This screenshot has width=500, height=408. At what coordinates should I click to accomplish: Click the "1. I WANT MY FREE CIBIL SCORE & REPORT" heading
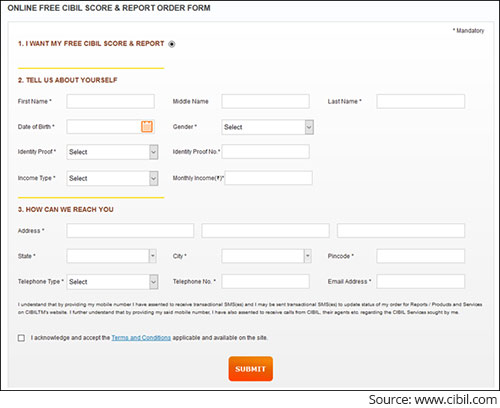(x=91, y=44)
